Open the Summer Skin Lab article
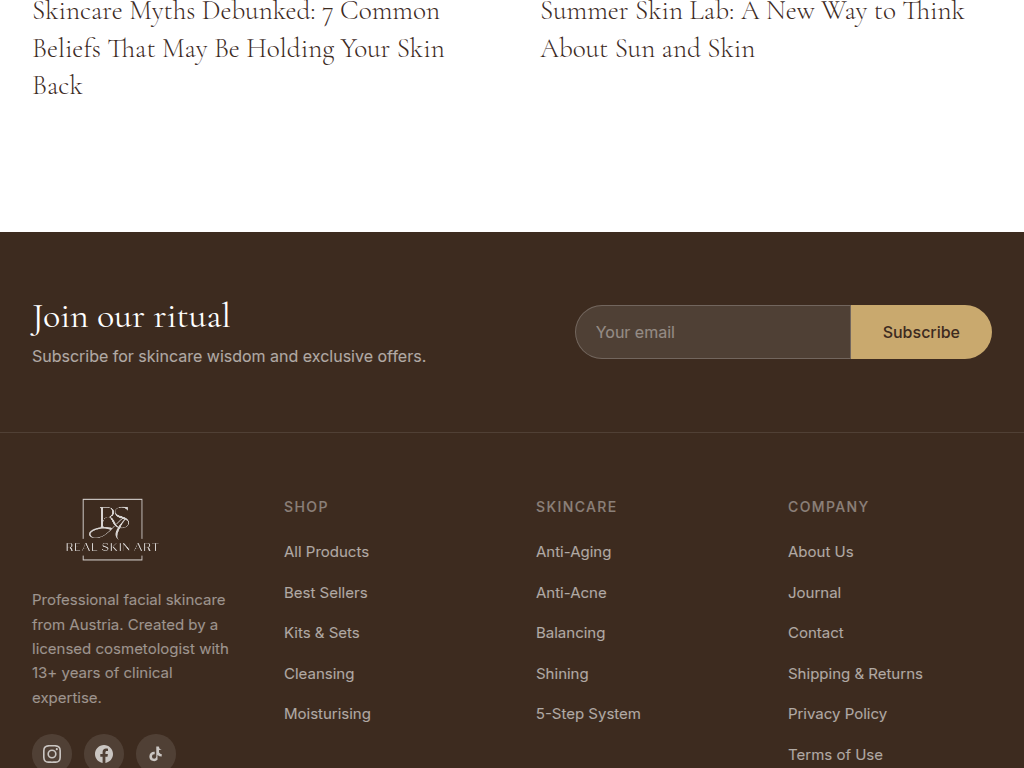 tap(752, 30)
